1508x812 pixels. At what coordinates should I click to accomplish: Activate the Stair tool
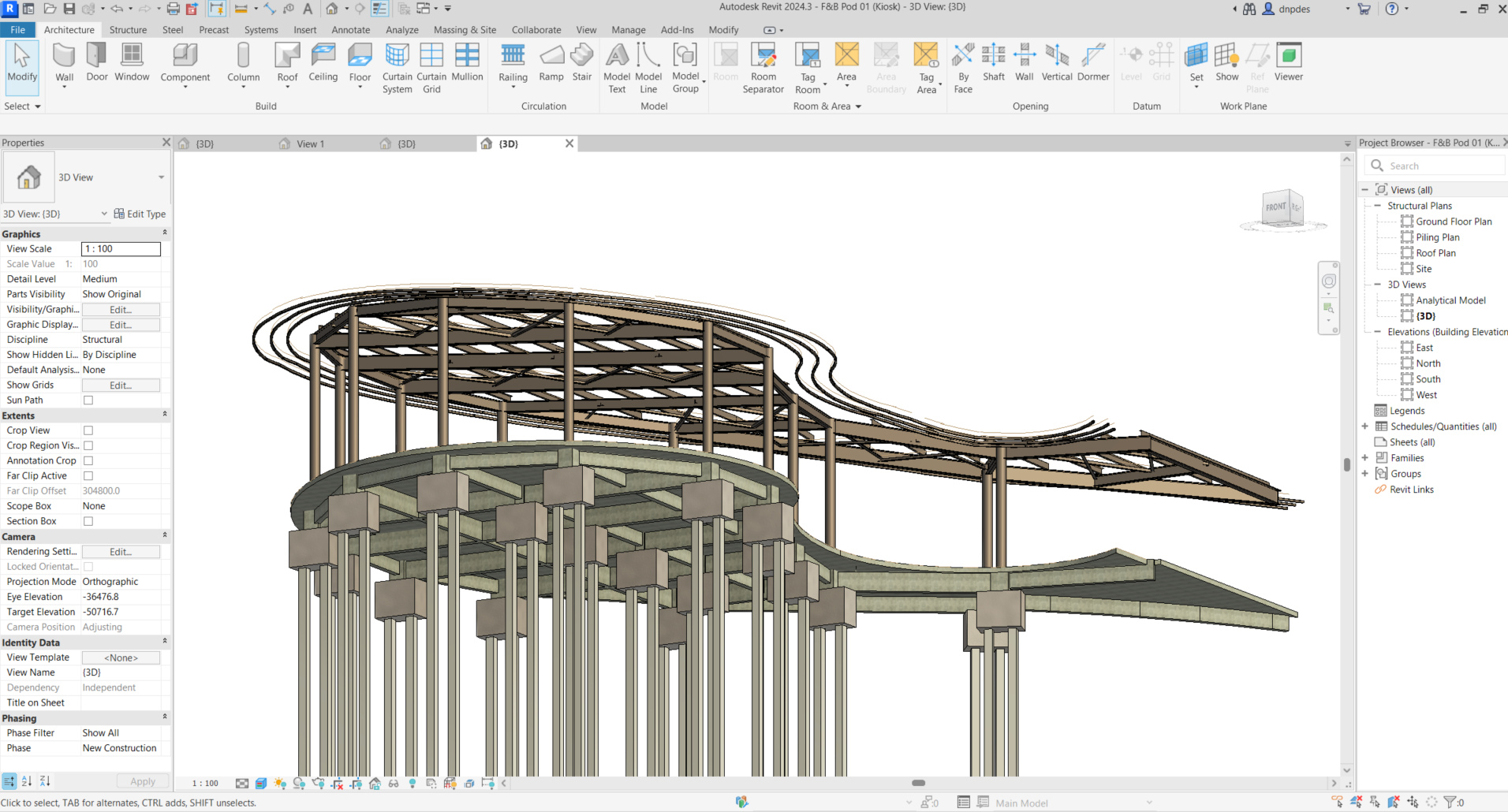(x=582, y=62)
